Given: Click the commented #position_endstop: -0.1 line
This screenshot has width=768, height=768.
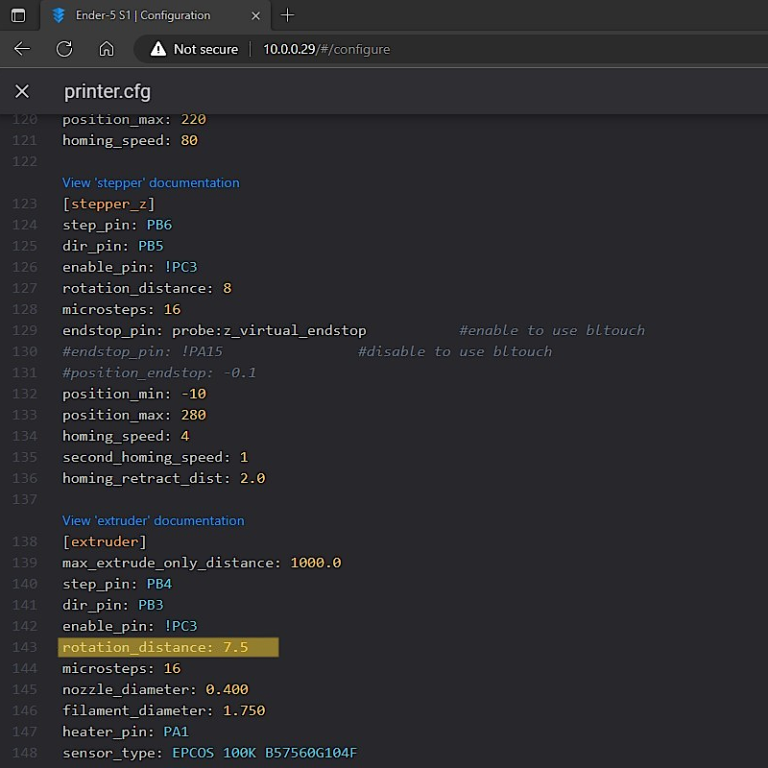Looking at the screenshot, I should [x=159, y=373].
